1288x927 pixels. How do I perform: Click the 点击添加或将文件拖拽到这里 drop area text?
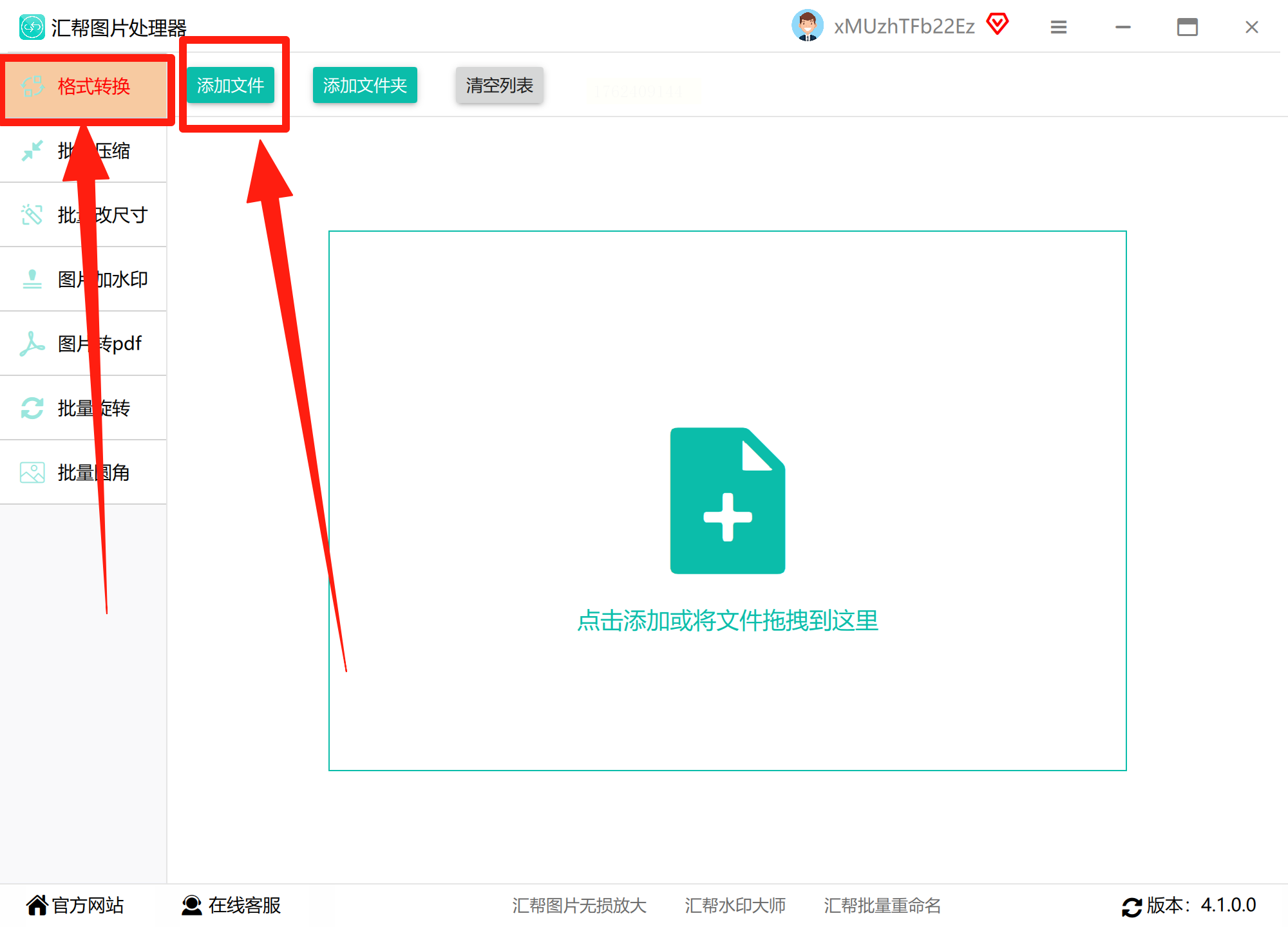tap(727, 621)
